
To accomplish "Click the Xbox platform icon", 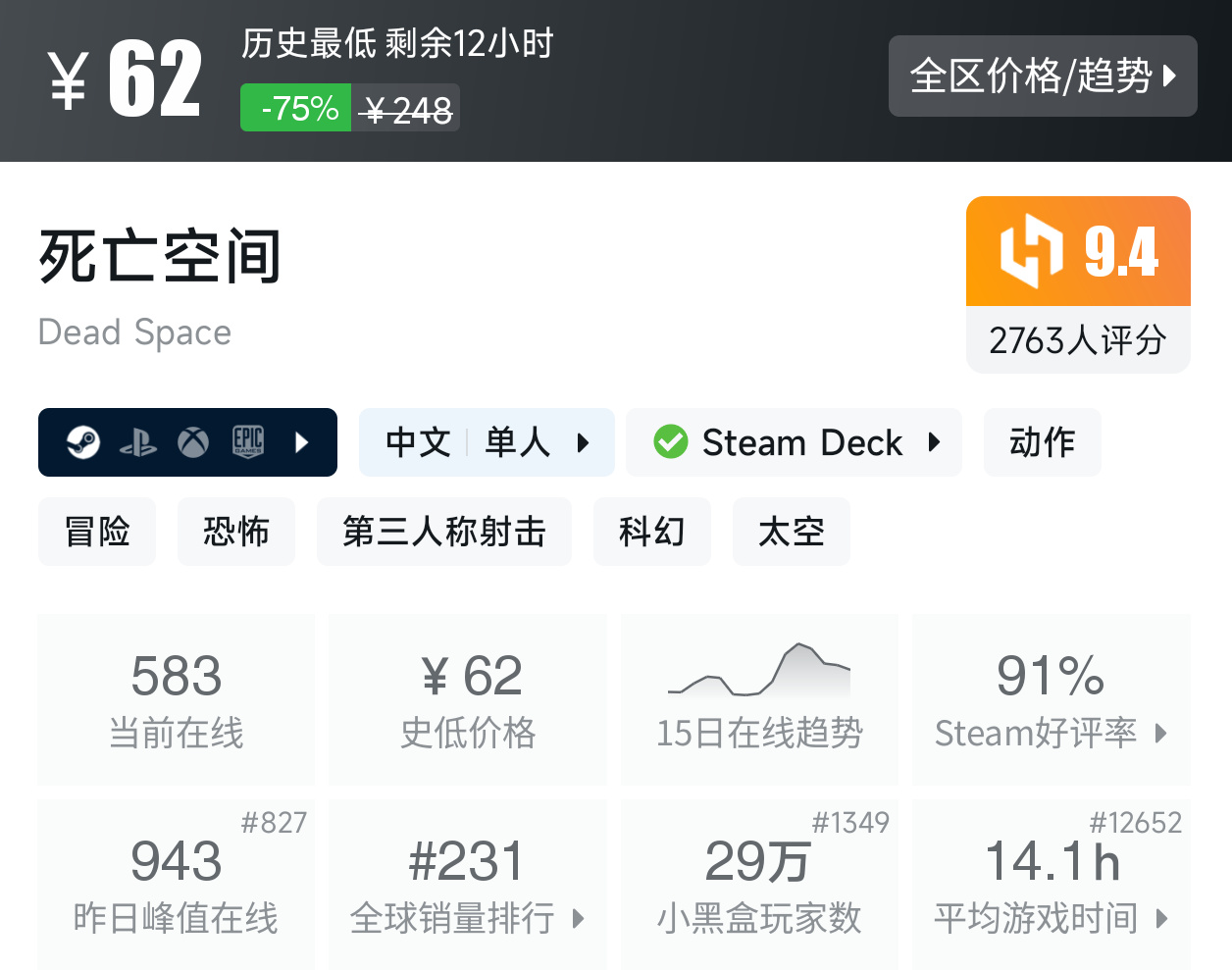I will (x=193, y=443).
